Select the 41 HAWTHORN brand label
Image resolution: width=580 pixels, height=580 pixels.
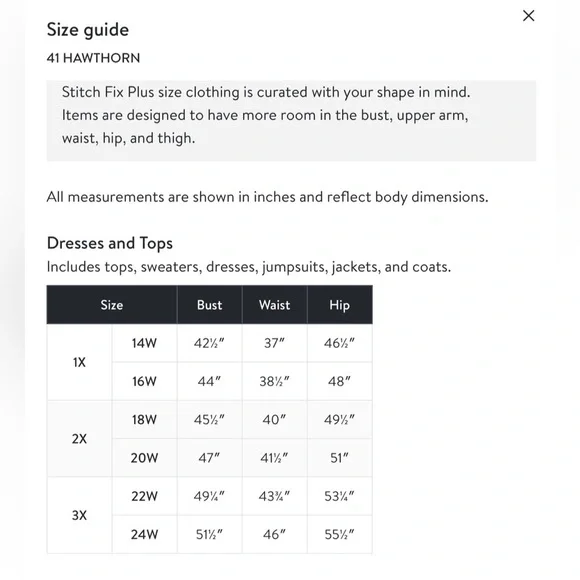[x=93, y=58]
